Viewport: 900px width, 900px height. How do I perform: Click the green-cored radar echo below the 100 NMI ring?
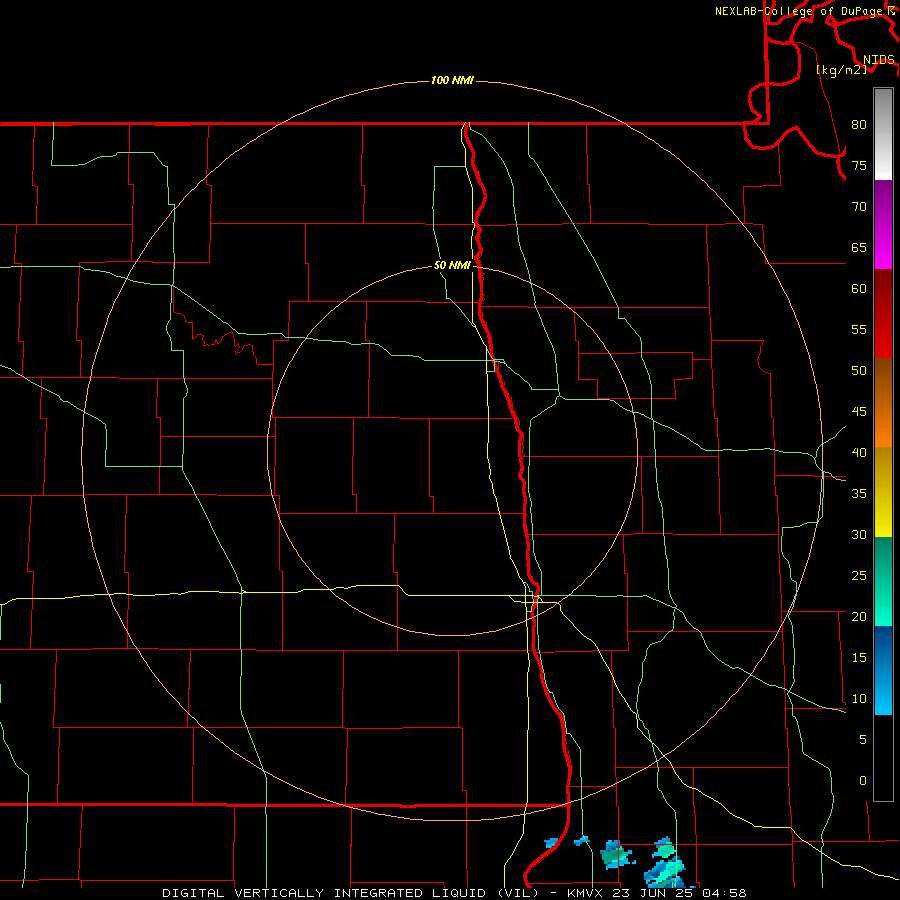tap(616, 854)
